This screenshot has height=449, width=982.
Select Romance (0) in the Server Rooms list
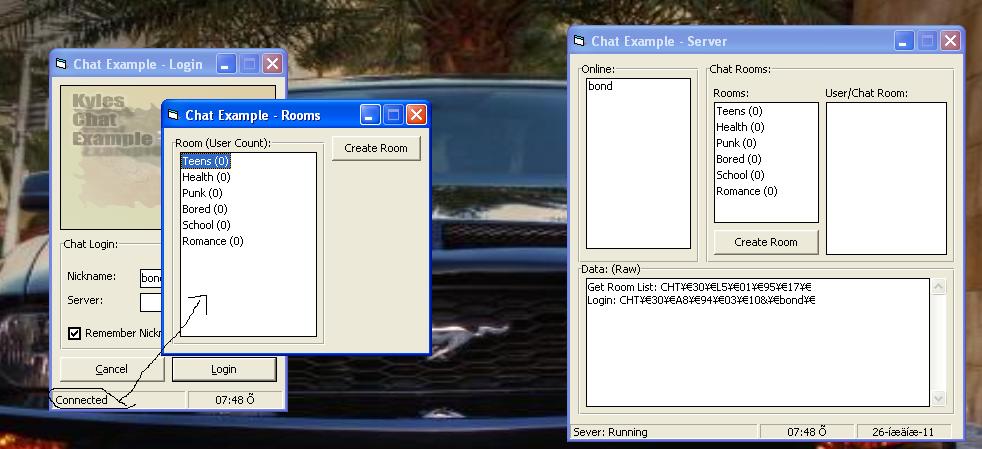747,191
